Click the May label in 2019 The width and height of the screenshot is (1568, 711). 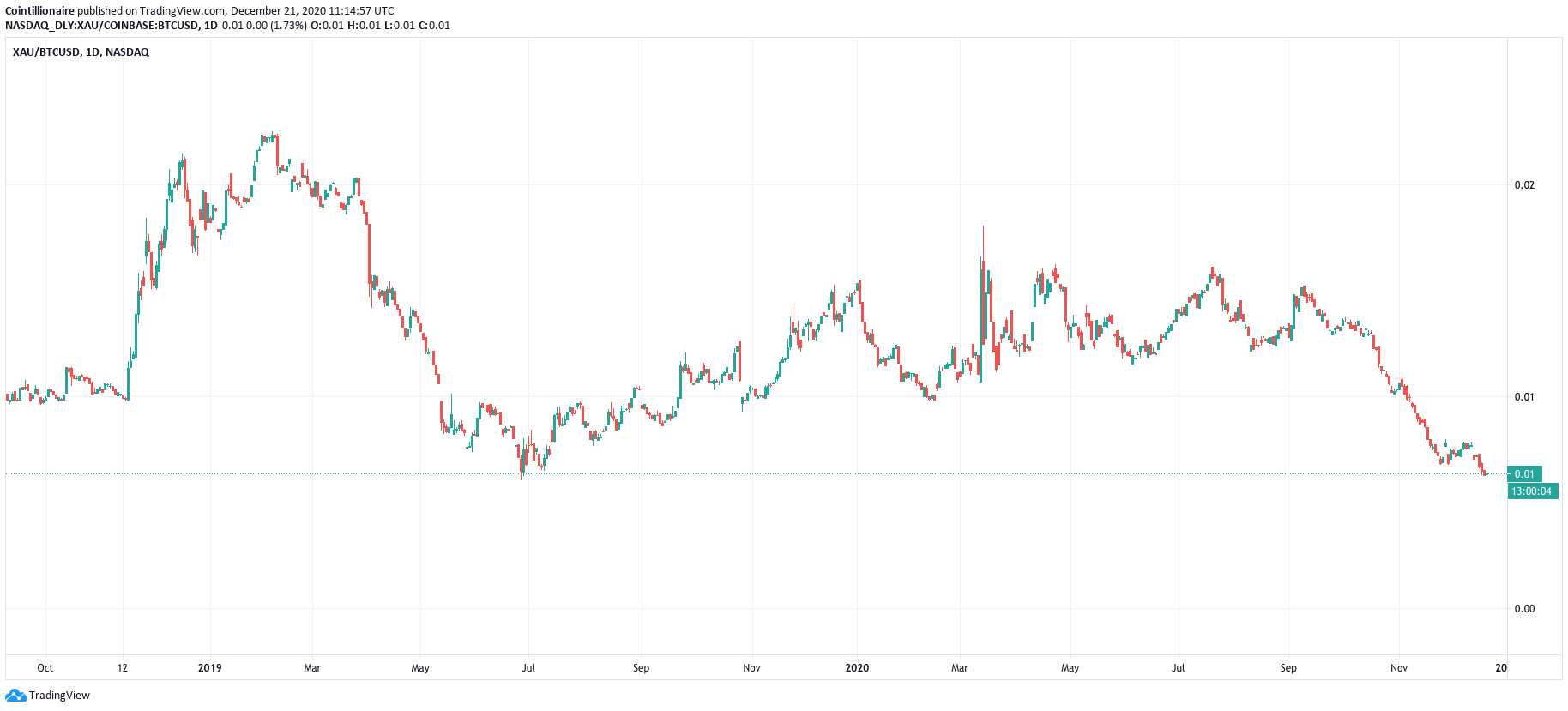click(420, 668)
